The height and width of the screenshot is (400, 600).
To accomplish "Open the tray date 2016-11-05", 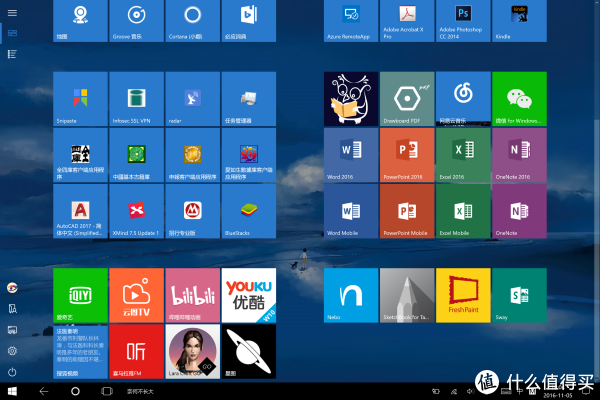I will pos(558,395).
